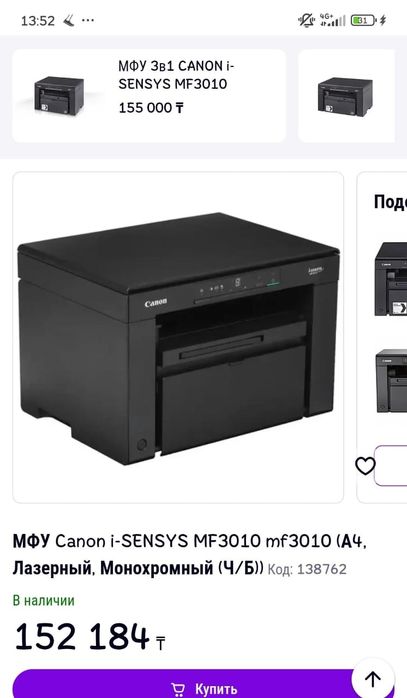Tap the 155 000 ₸ price in the top card
The height and width of the screenshot is (698, 407).
(x=151, y=108)
